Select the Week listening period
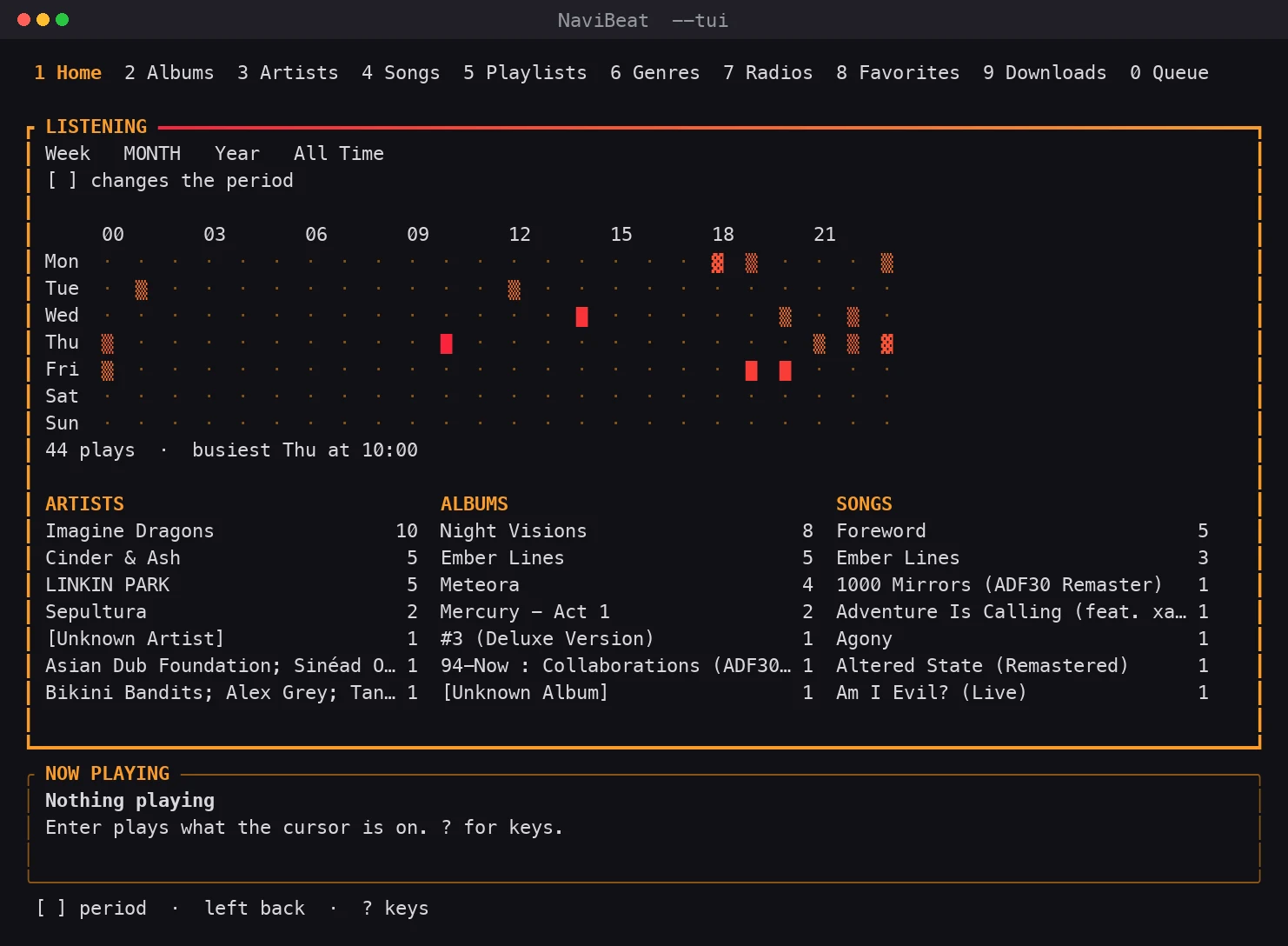 coord(68,154)
